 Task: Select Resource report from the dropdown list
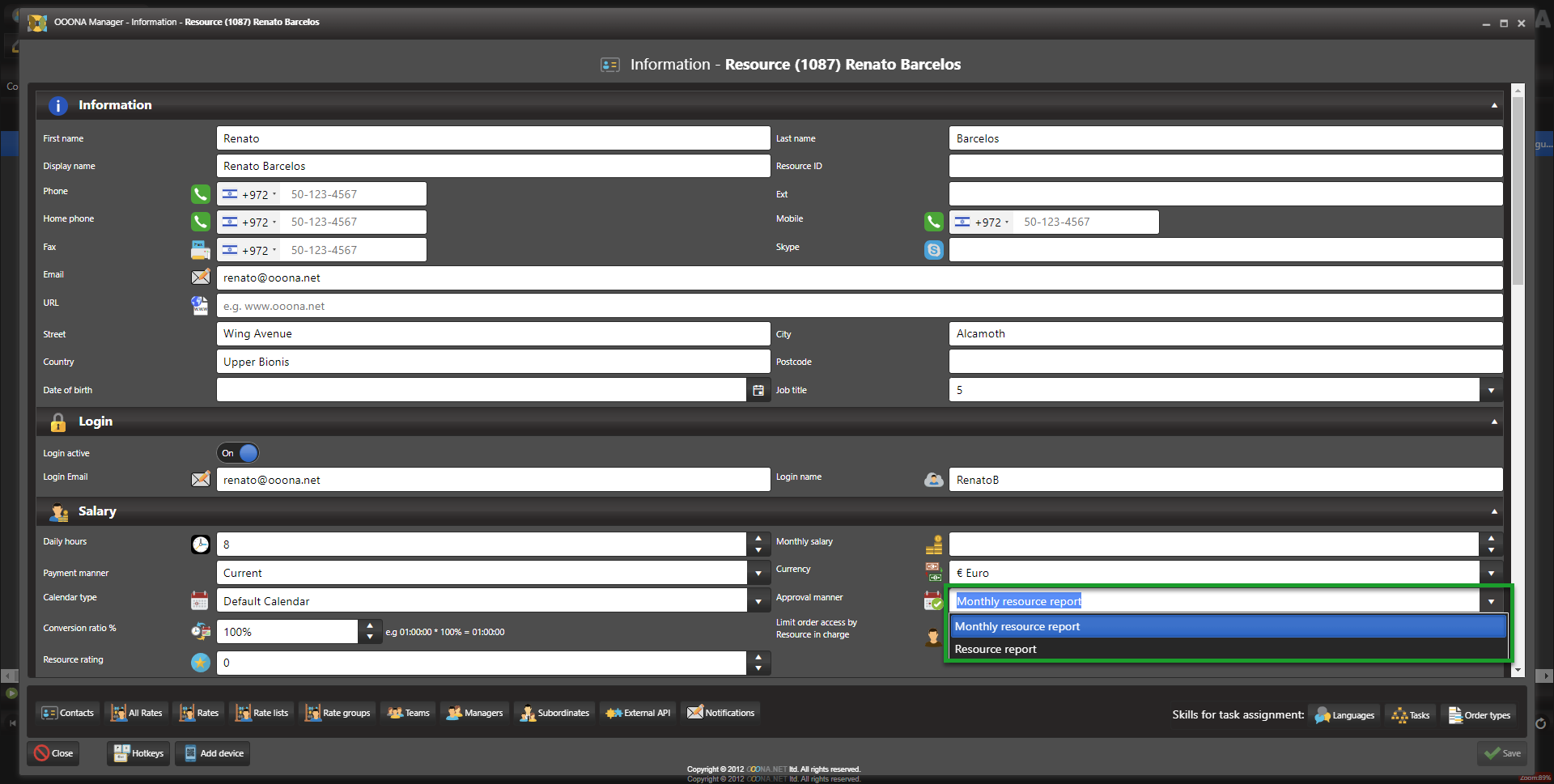995,649
